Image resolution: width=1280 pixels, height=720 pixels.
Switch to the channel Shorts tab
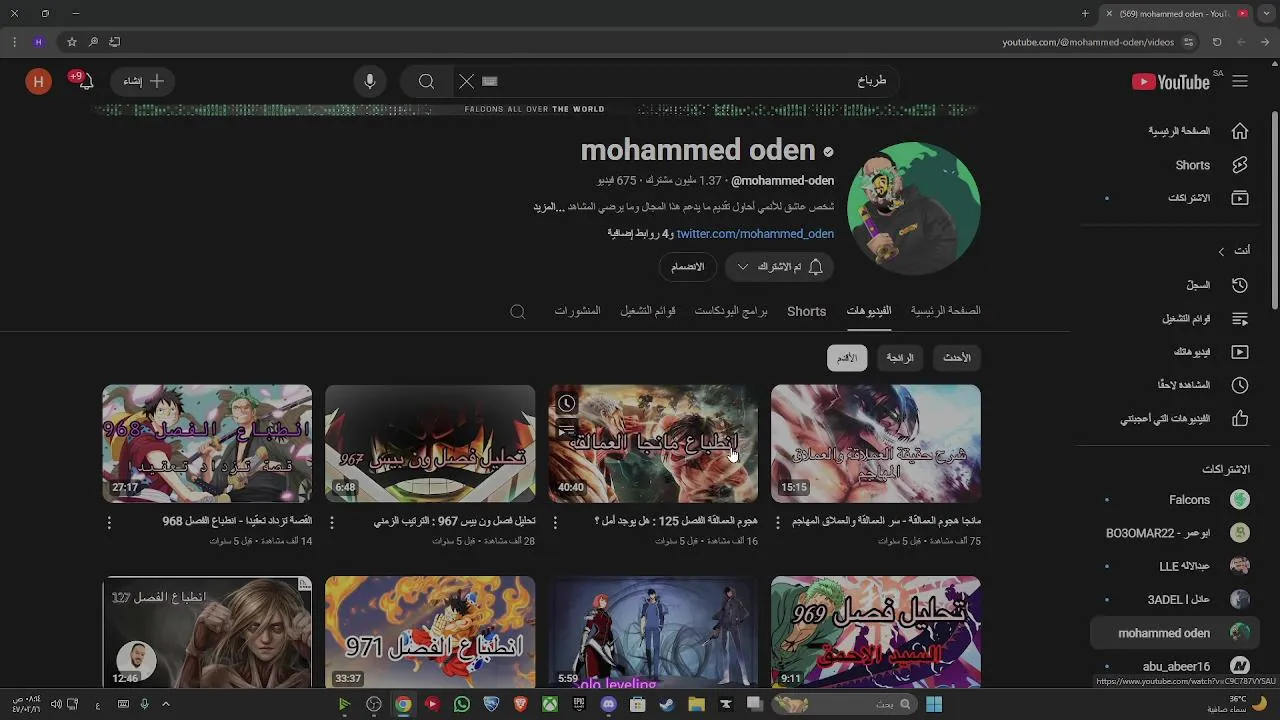[x=806, y=311]
